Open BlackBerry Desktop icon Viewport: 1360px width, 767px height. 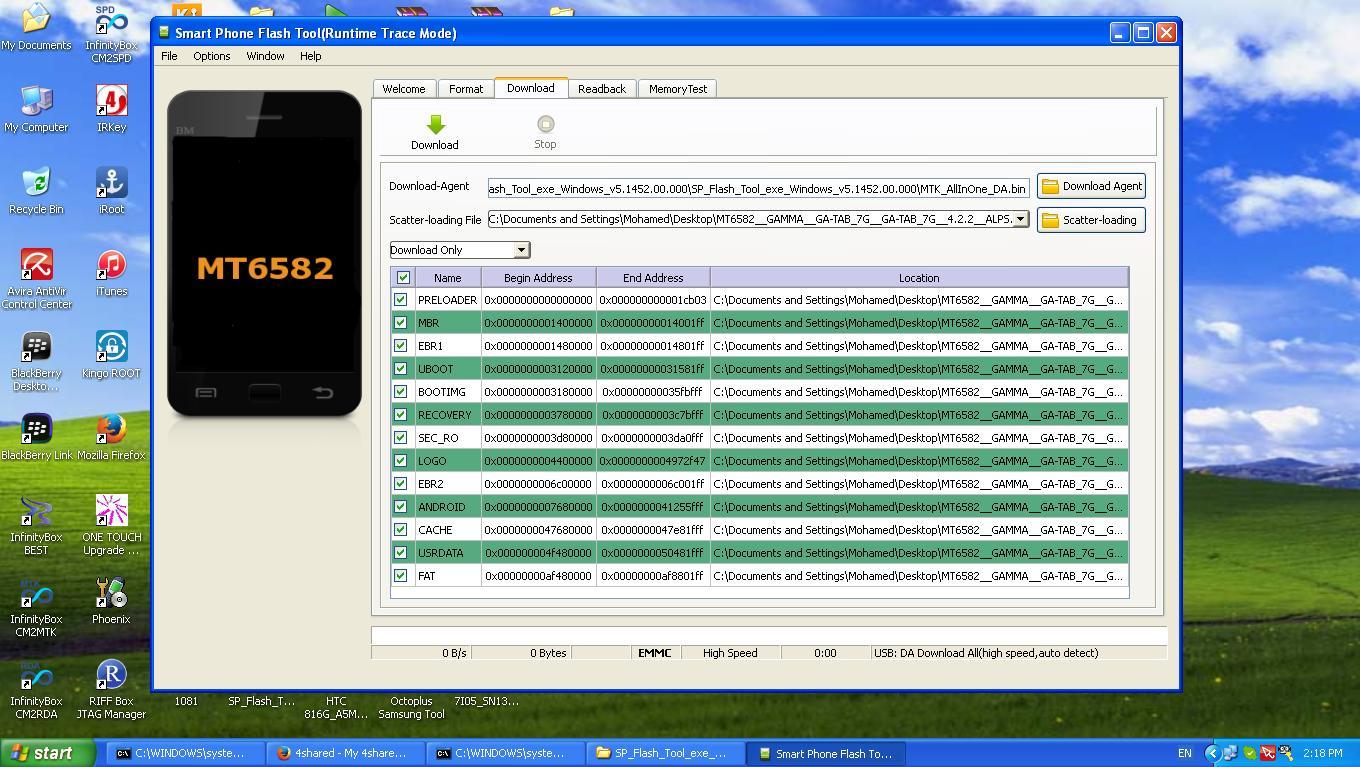pos(37,361)
